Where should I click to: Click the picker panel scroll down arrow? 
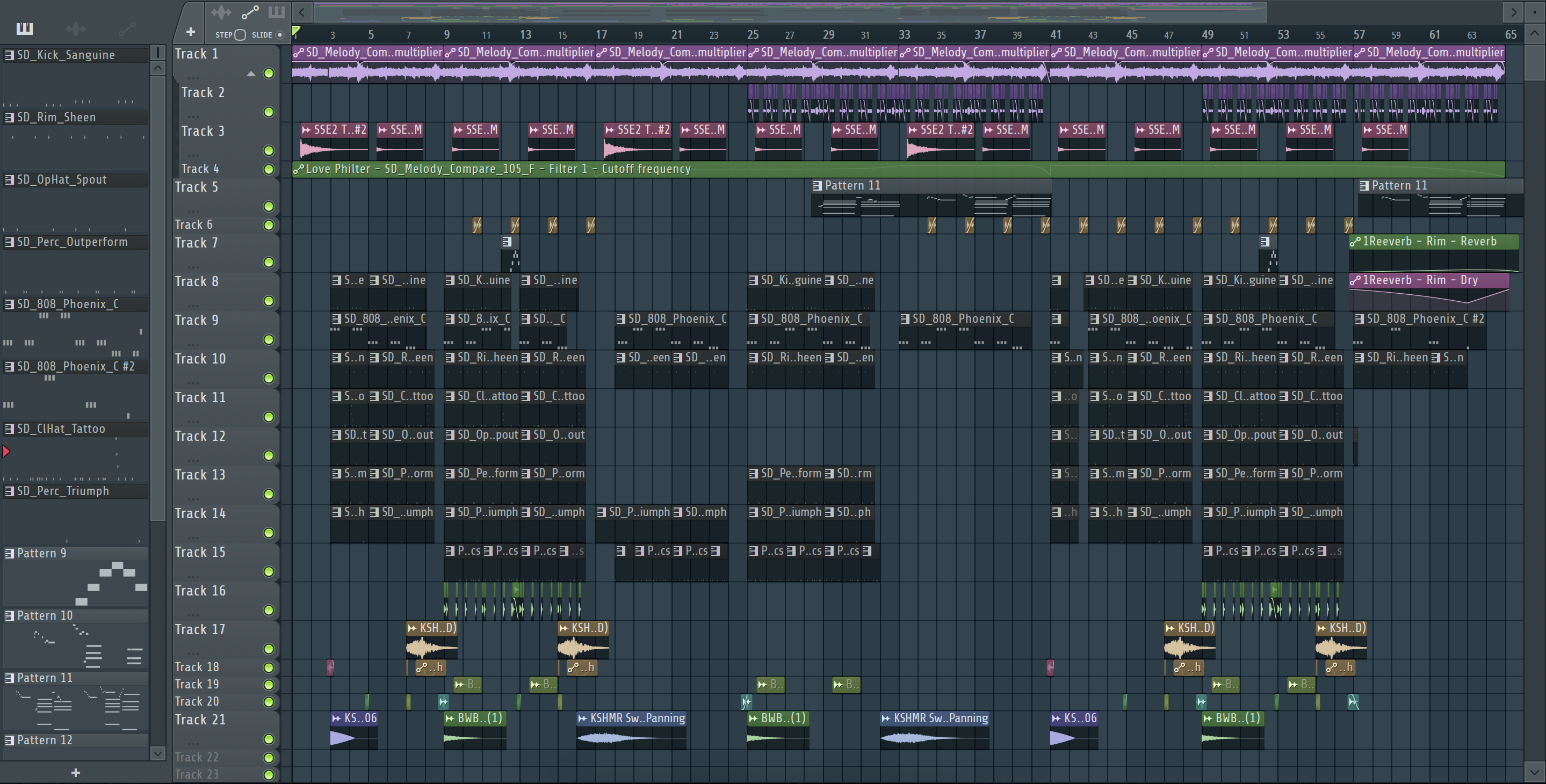point(158,753)
